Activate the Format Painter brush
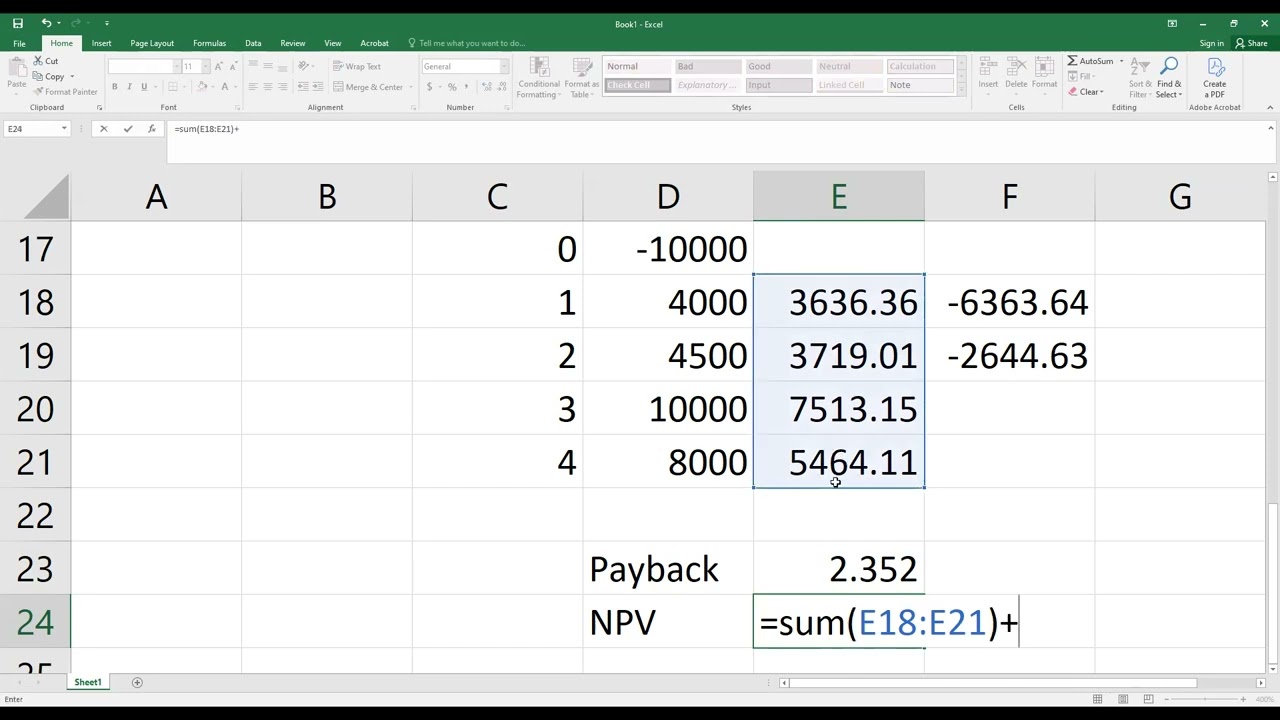This screenshot has height=720, width=1280. (x=65, y=91)
